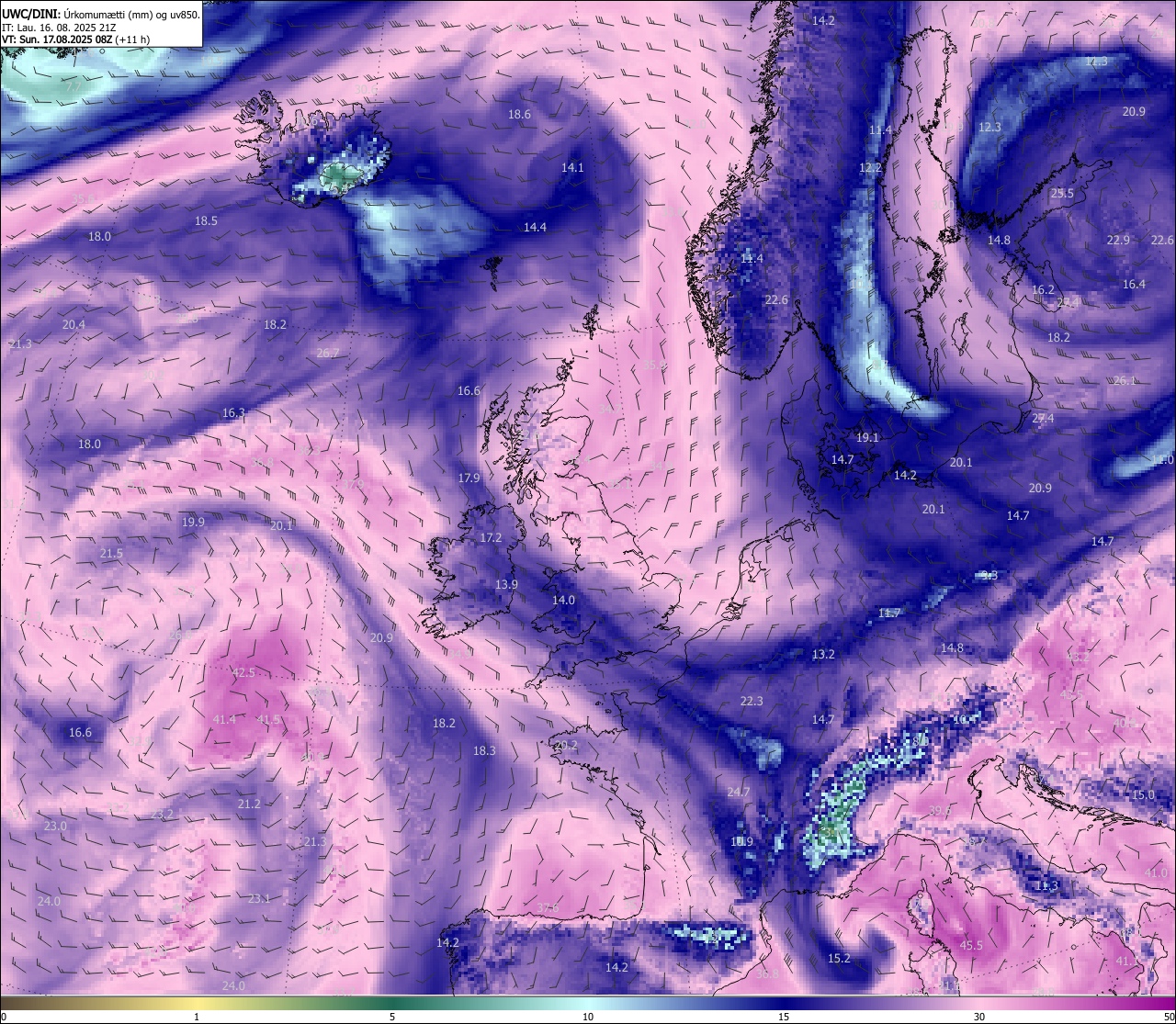The height and width of the screenshot is (1024, 1176).
Task: Click the 12.2 value over Sweden
Action: (x=870, y=167)
